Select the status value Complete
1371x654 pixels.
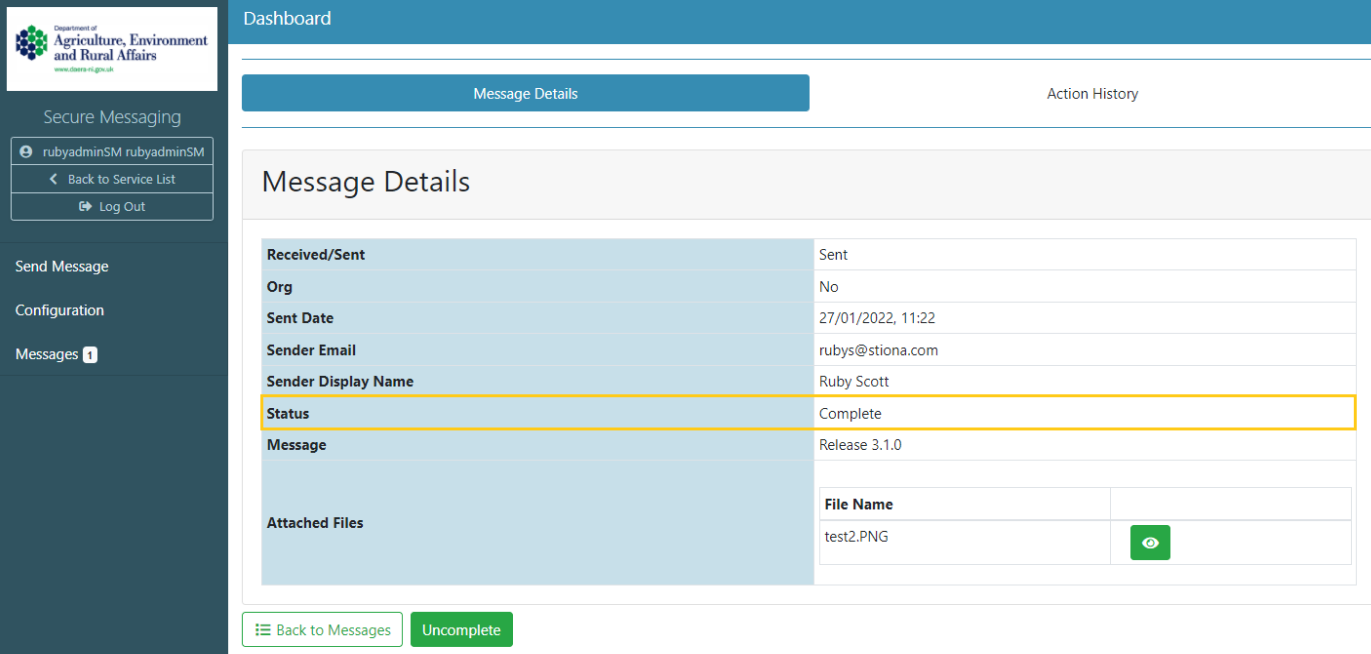coord(850,413)
